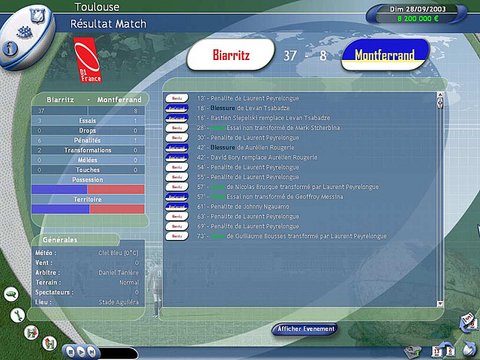Click the Drops stats row
The image size is (480, 360).
(88, 130)
